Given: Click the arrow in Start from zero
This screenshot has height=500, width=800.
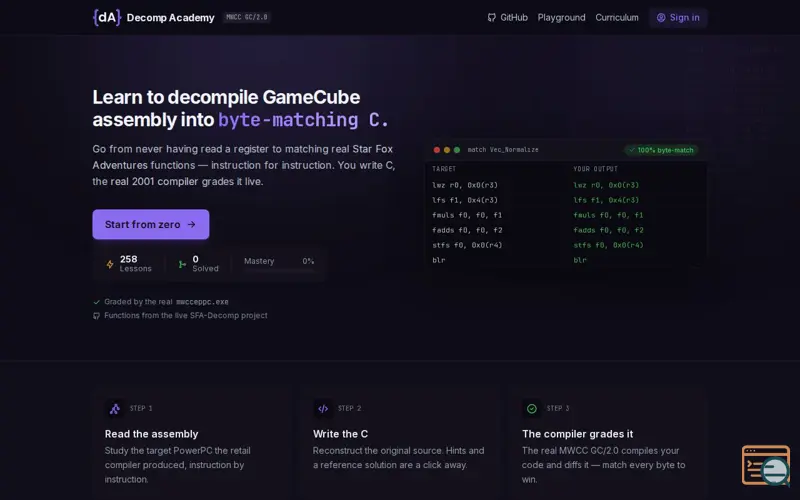Looking at the screenshot, I should (x=191, y=224).
